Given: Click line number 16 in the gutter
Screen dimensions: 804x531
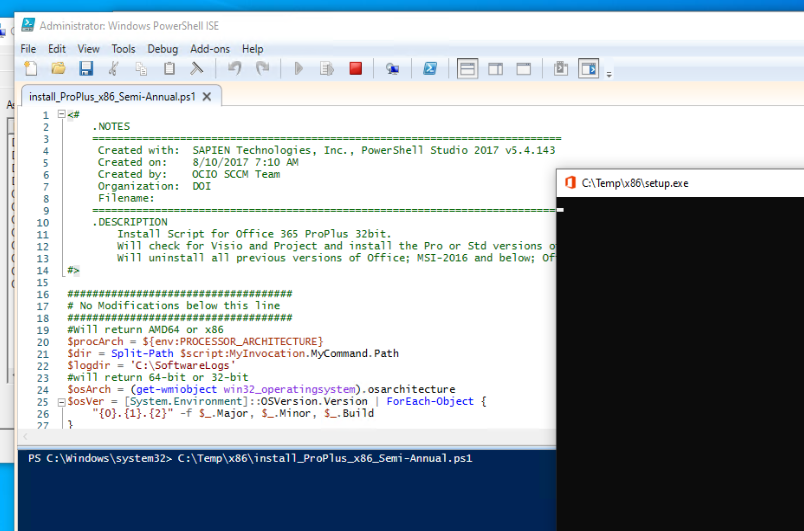Looking at the screenshot, I should click(43, 294).
